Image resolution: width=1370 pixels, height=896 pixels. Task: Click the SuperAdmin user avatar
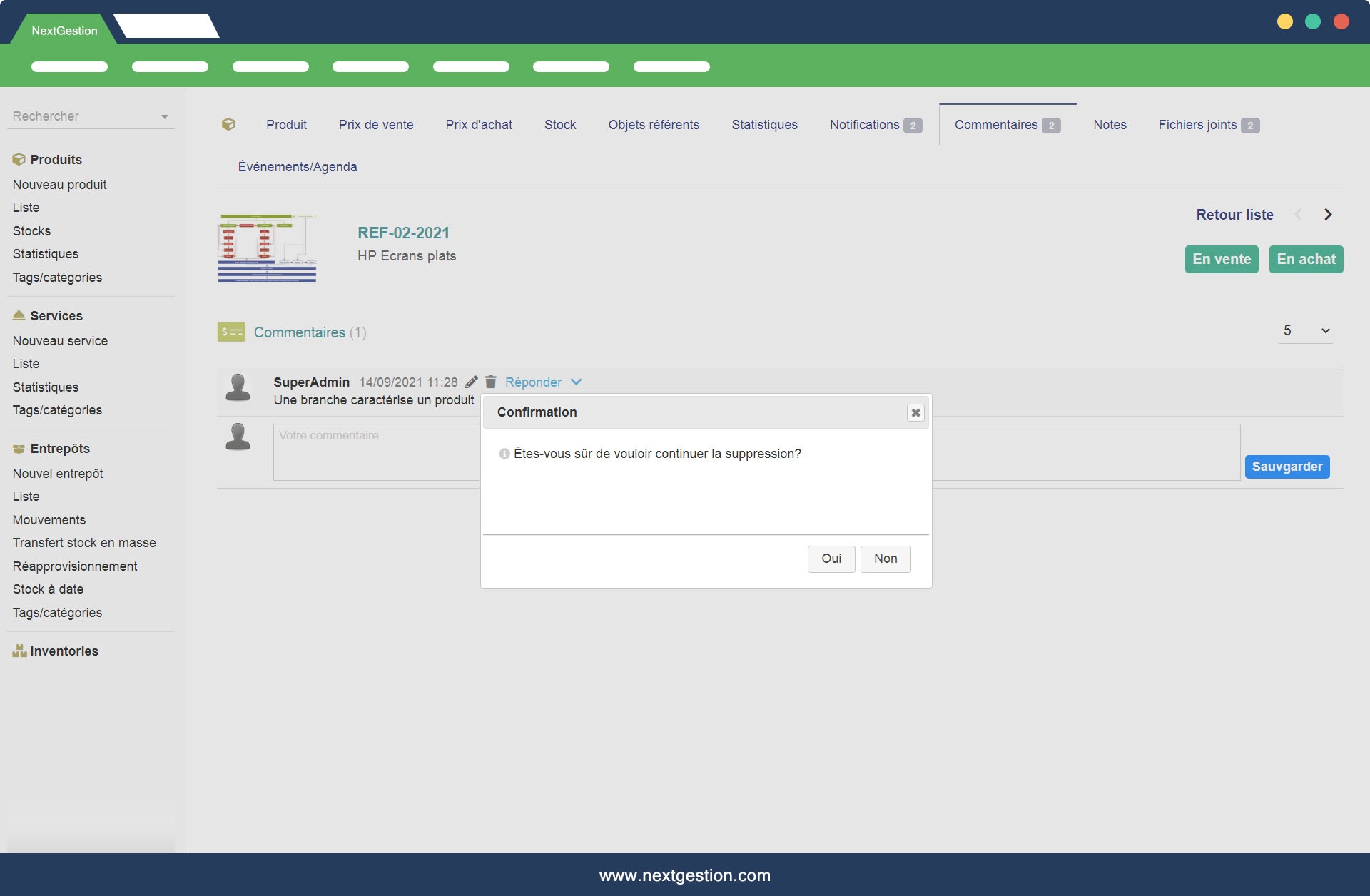tap(238, 387)
